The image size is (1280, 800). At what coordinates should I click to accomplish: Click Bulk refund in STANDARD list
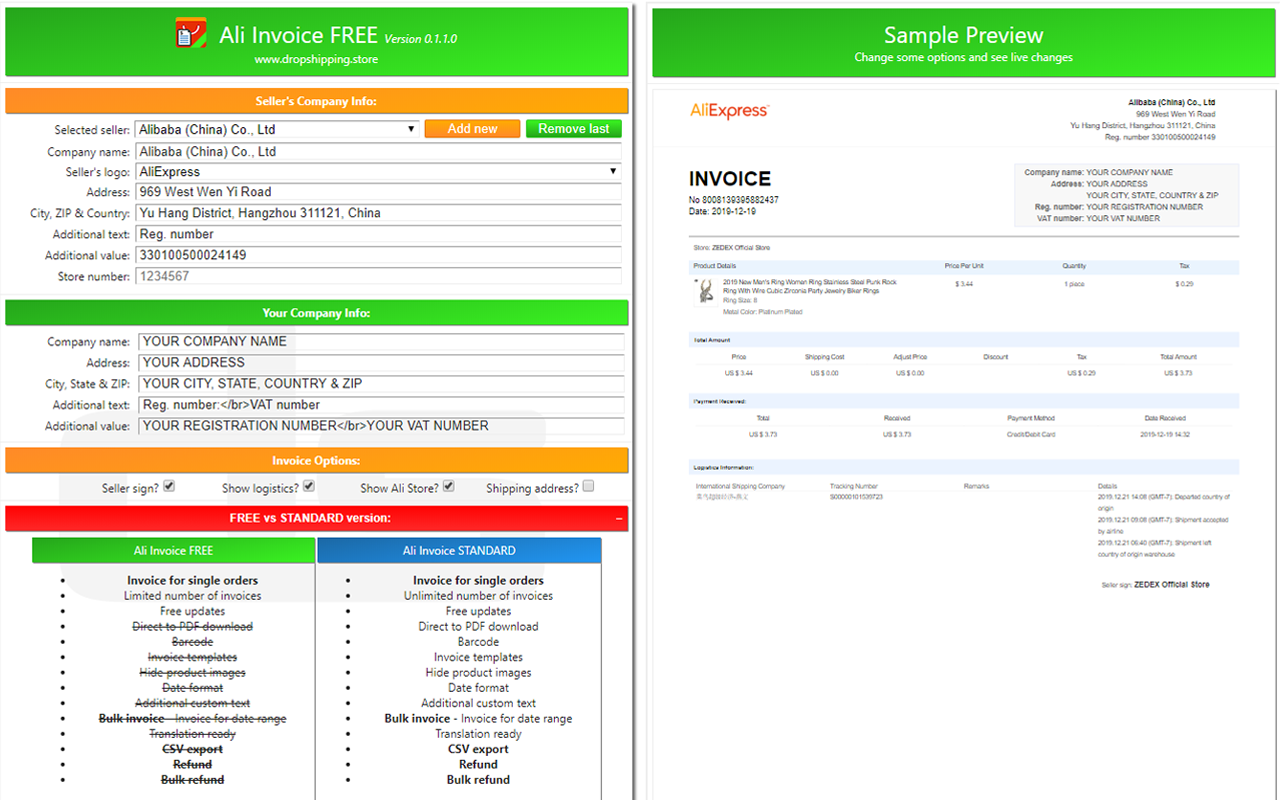[478, 780]
